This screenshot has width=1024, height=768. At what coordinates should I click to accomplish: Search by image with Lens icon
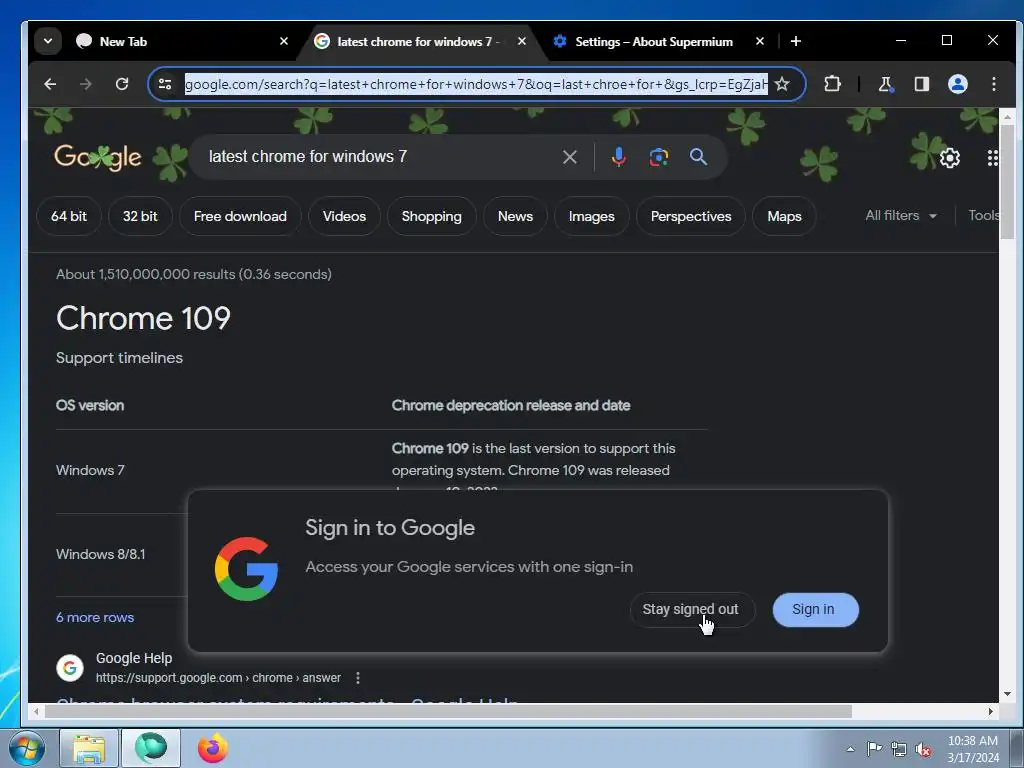[658, 157]
